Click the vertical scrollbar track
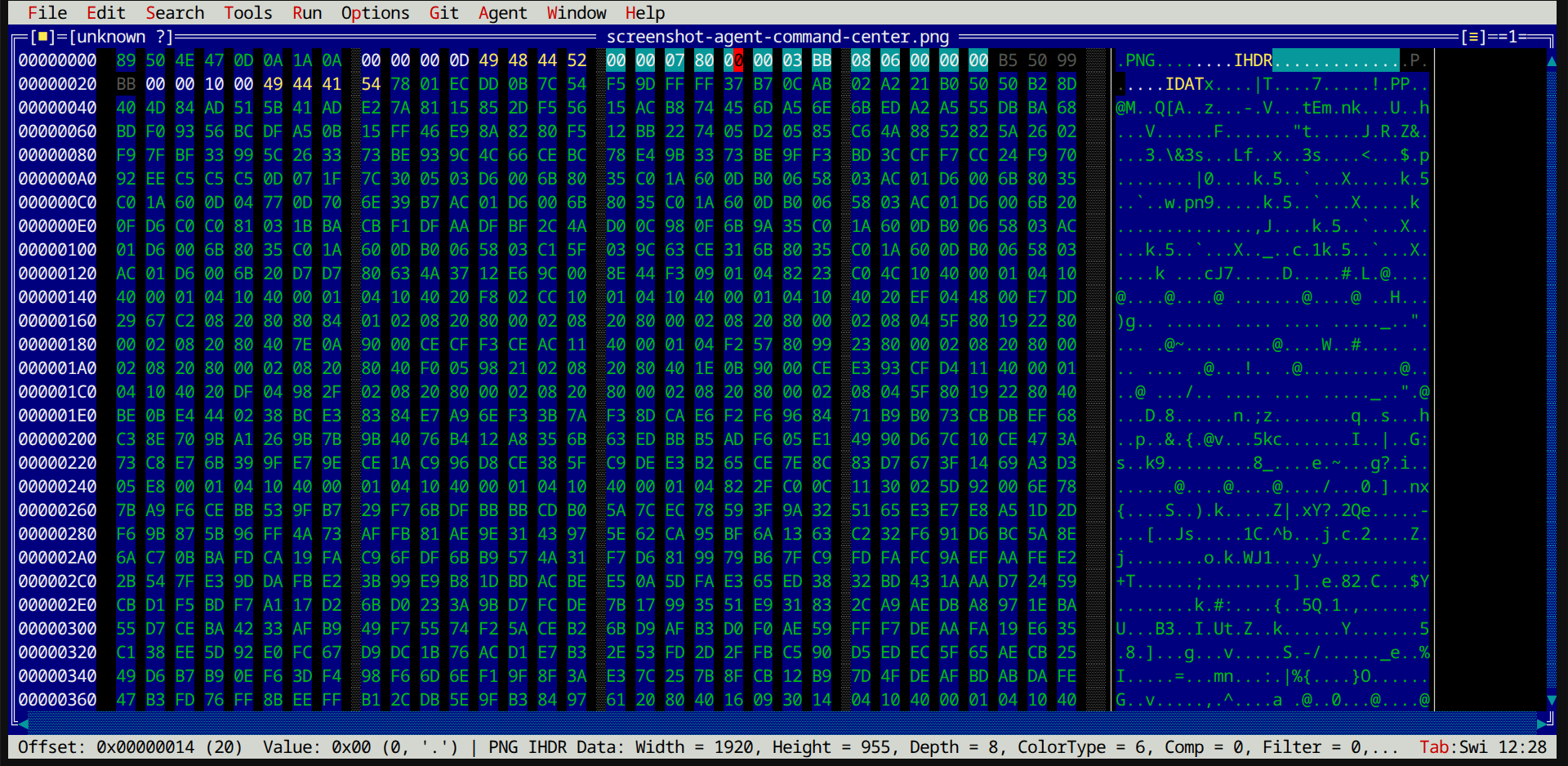Image resolution: width=1568 pixels, height=766 pixels. [1552, 380]
